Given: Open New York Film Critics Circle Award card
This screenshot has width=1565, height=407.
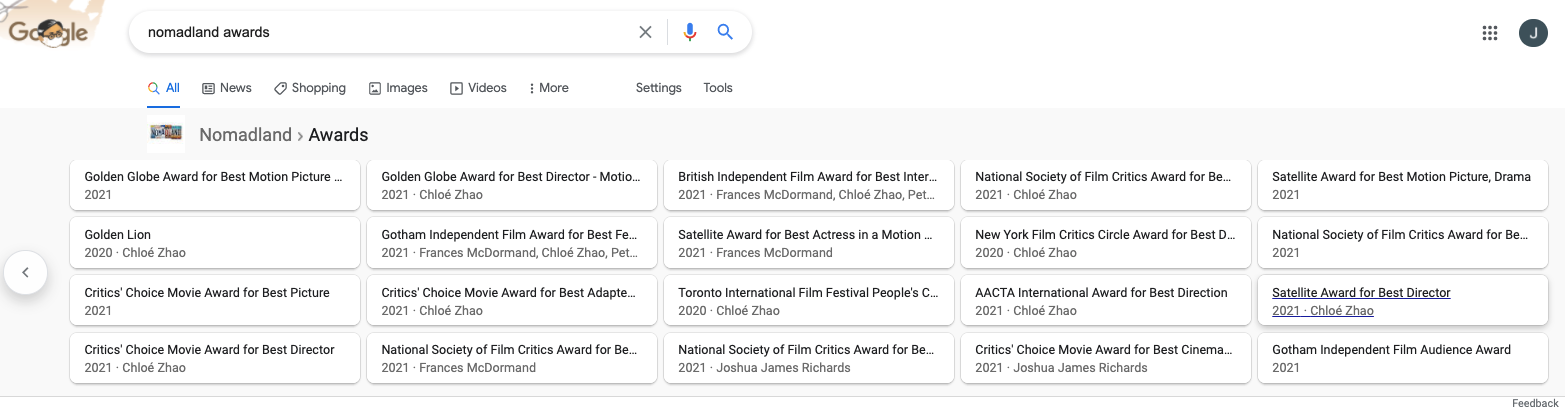Looking at the screenshot, I should tap(1106, 243).
